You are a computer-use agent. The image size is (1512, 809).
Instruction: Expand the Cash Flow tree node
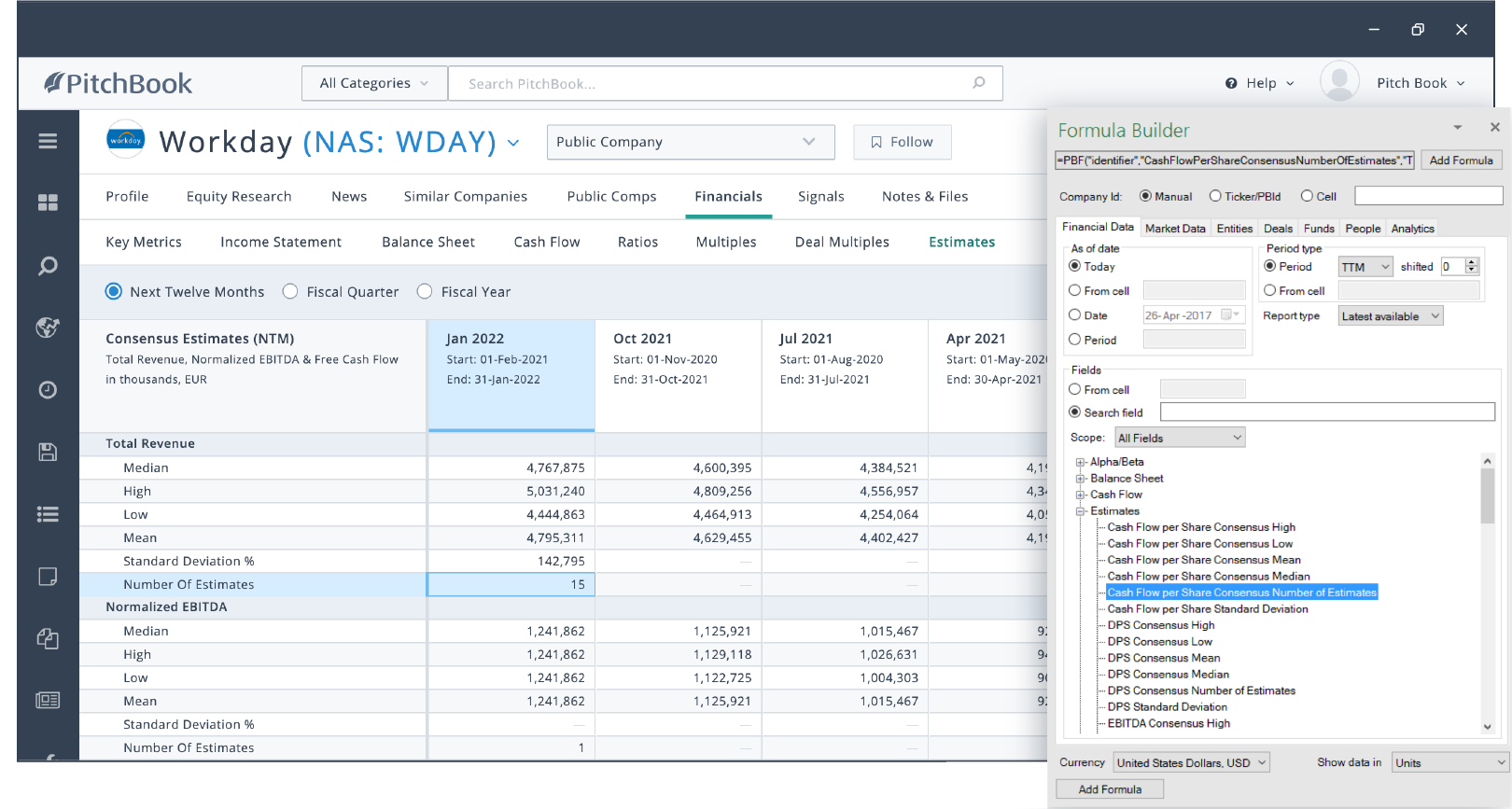[1081, 495]
